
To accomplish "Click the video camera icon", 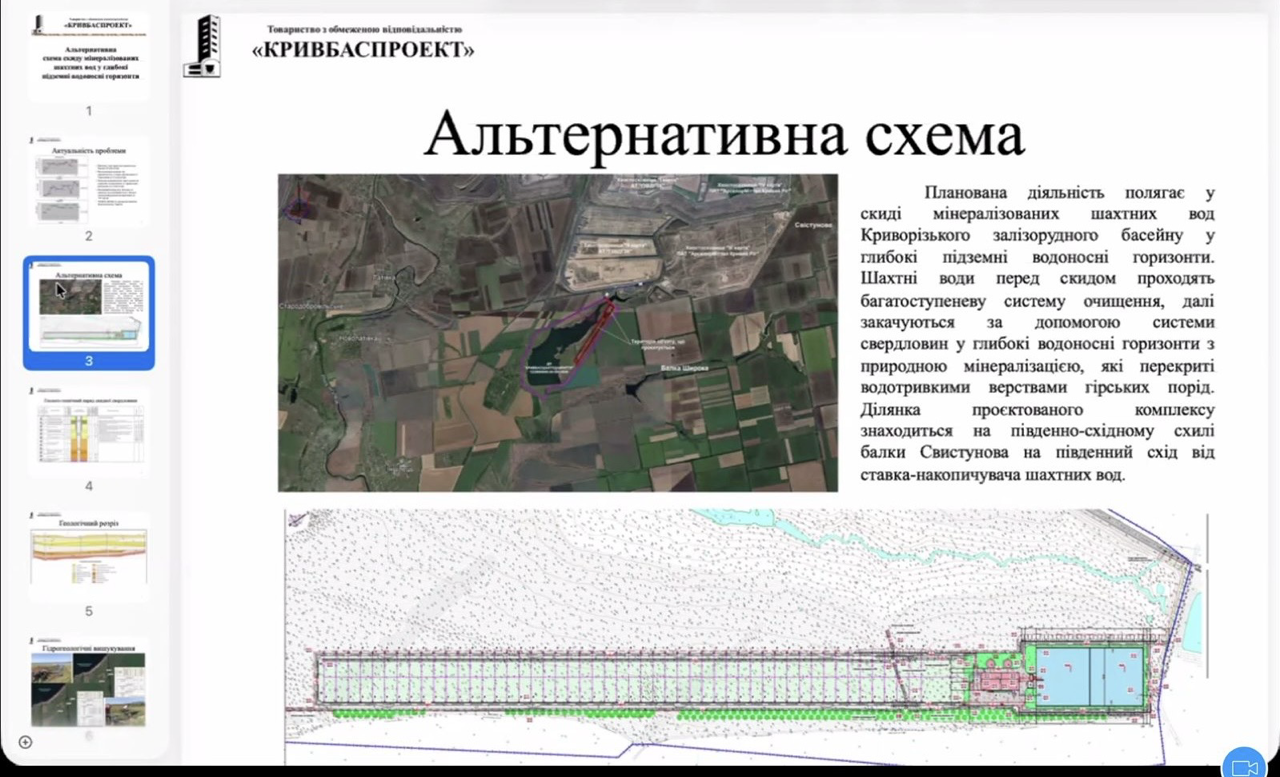I will pyautogui.click(x=1245, y=767).
